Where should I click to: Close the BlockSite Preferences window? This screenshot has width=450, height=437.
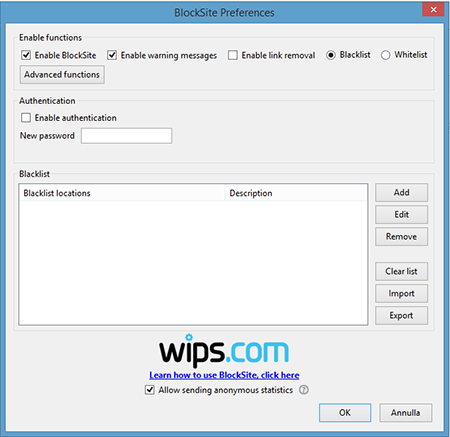pos(433,10)
